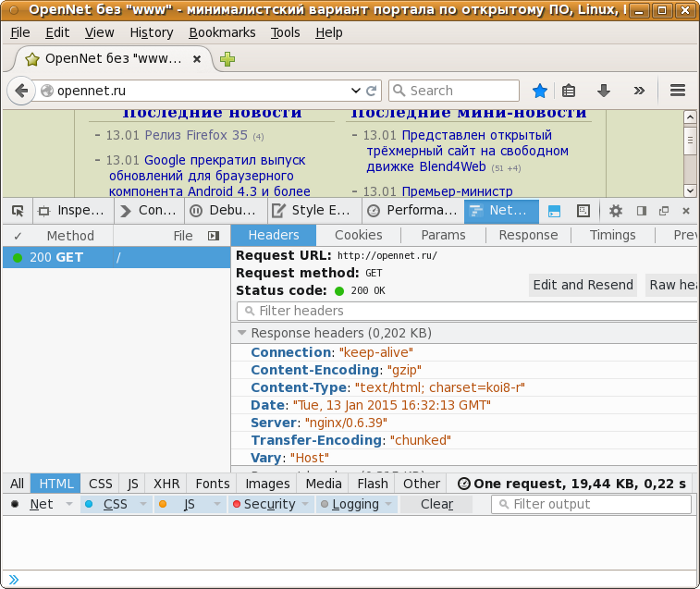Select the 200 GET request row
Viewport: 700px width, 589px height.
click(117, 258)
